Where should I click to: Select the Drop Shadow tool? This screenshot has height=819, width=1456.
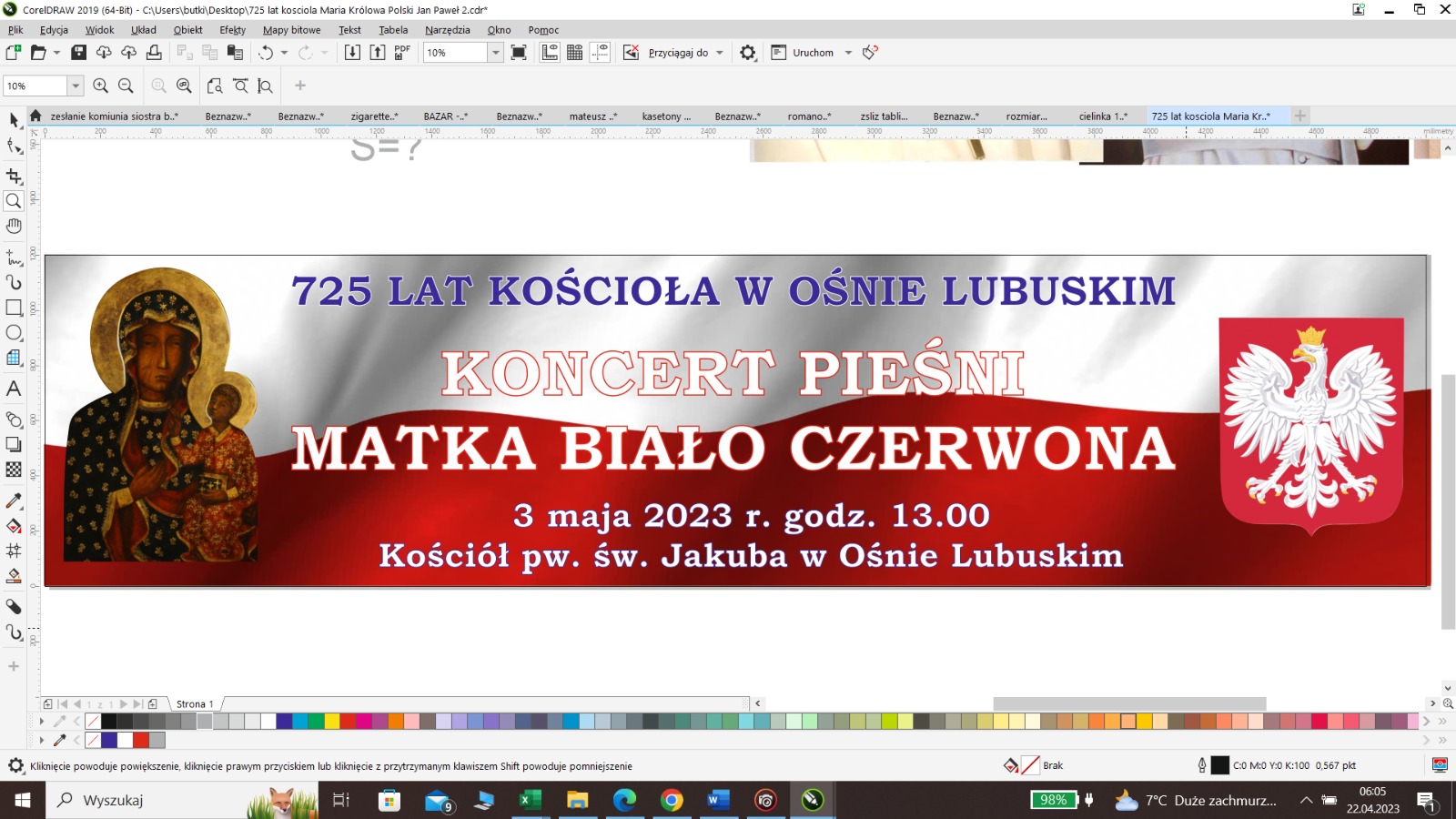coord(14,445)
